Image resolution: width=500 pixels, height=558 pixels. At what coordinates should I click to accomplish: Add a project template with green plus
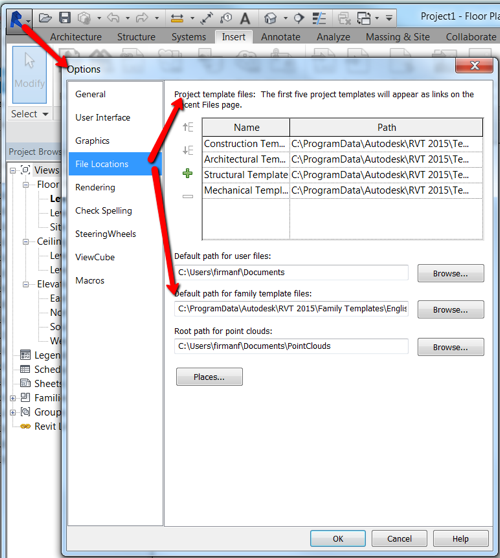point(188,173)
